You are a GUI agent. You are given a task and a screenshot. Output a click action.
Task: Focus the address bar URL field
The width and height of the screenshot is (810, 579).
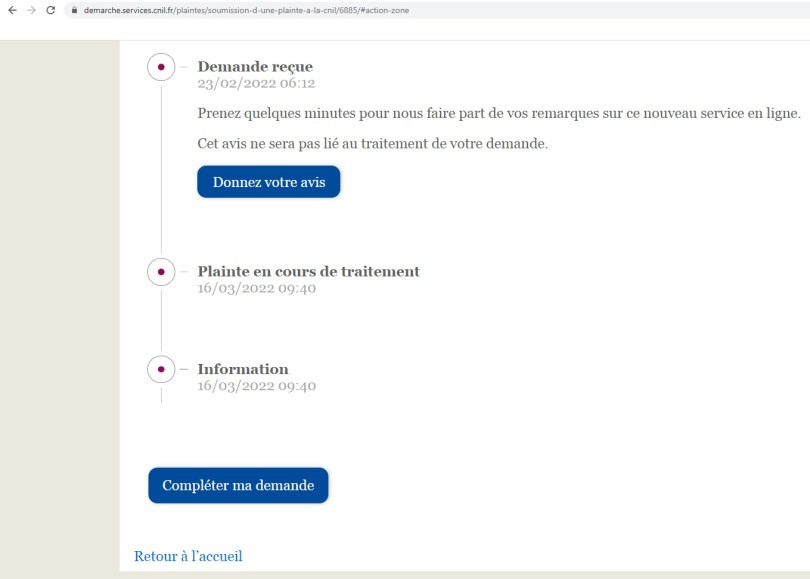point(300,10)
